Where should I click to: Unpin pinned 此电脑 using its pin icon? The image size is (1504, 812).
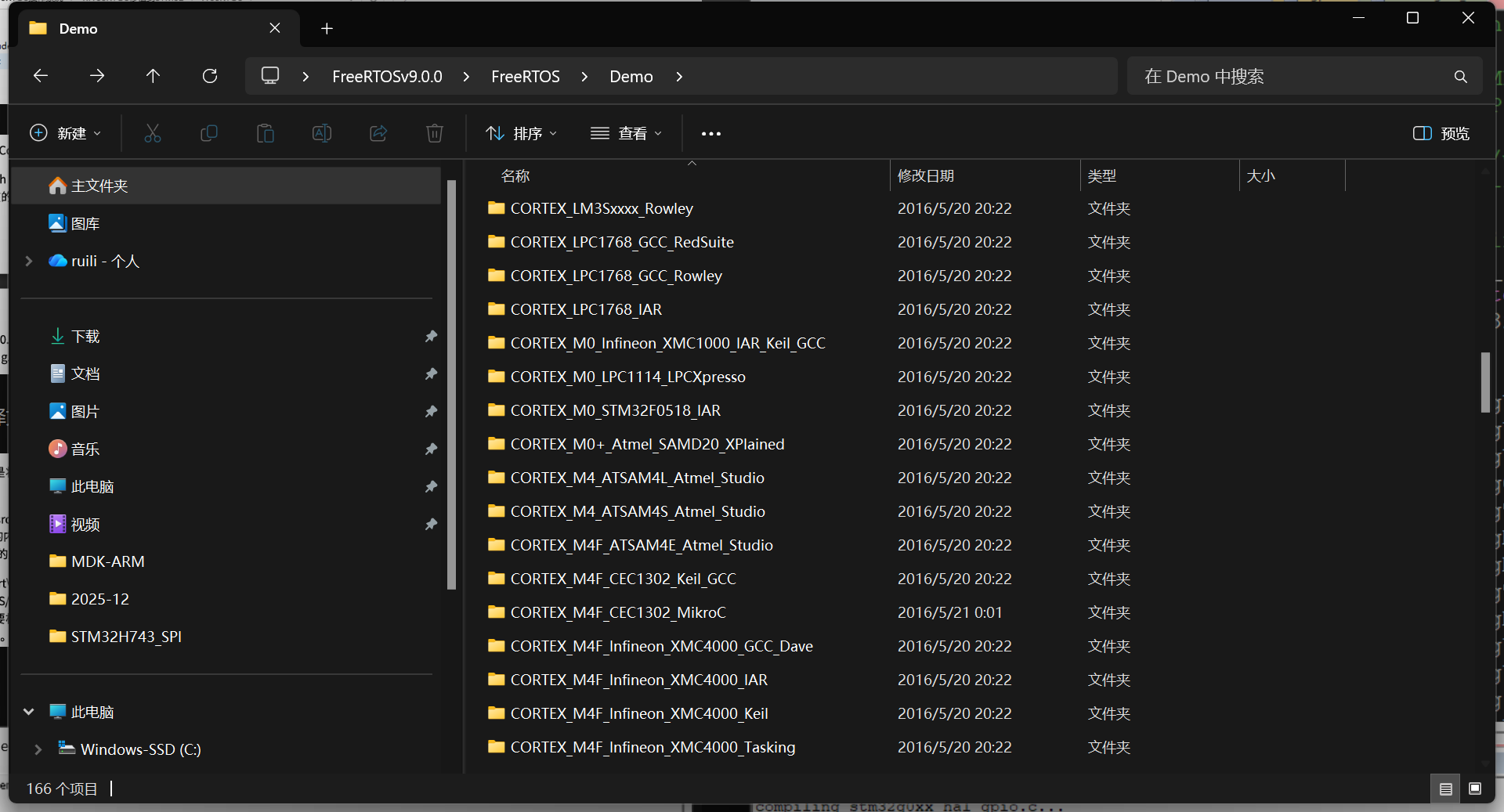pos(431,487)
